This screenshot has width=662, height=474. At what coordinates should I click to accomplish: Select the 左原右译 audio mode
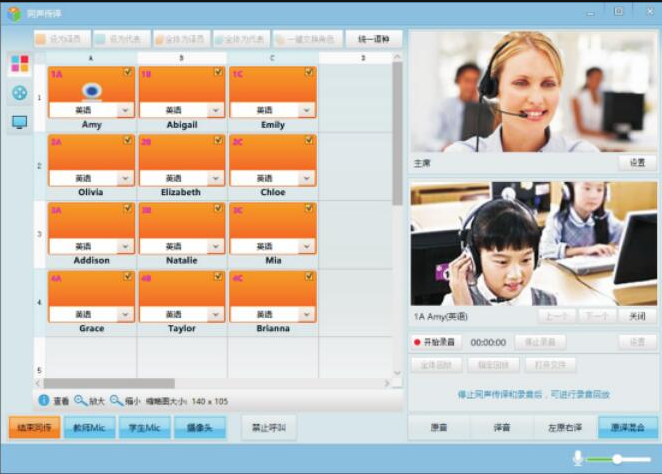[565, 428]
